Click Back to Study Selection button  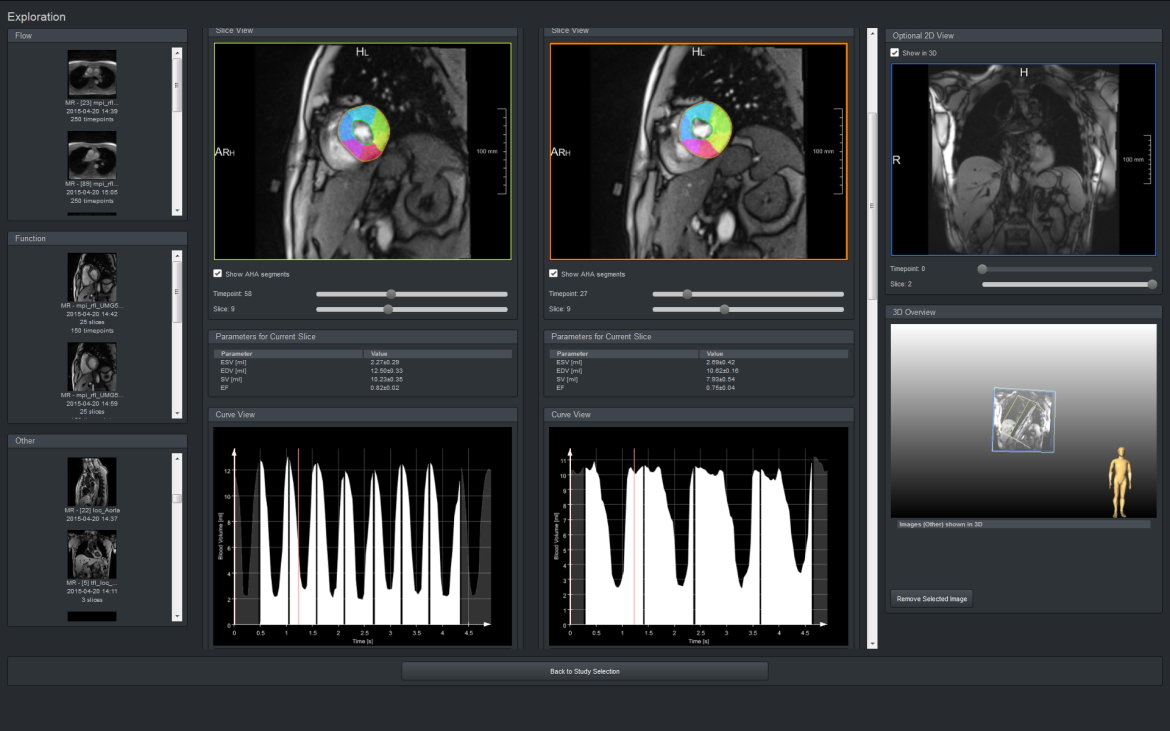[x=585, y=671]
